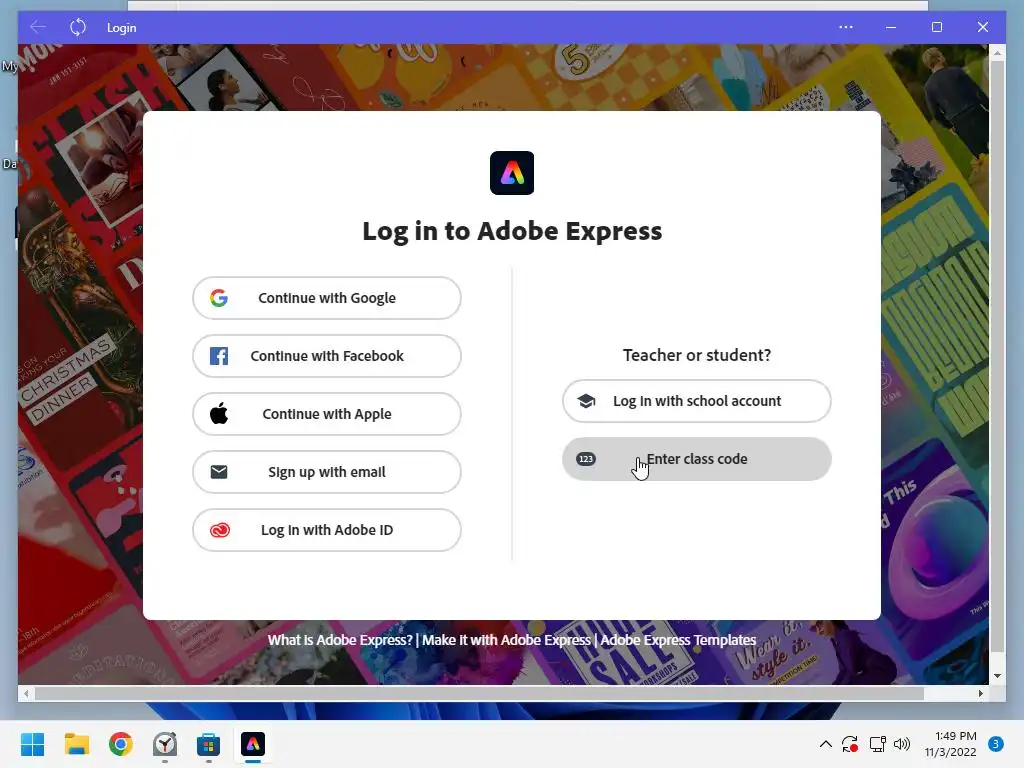Select Adobe Express taskbar icon
The image size is (1024, 768).
point(253,744)
